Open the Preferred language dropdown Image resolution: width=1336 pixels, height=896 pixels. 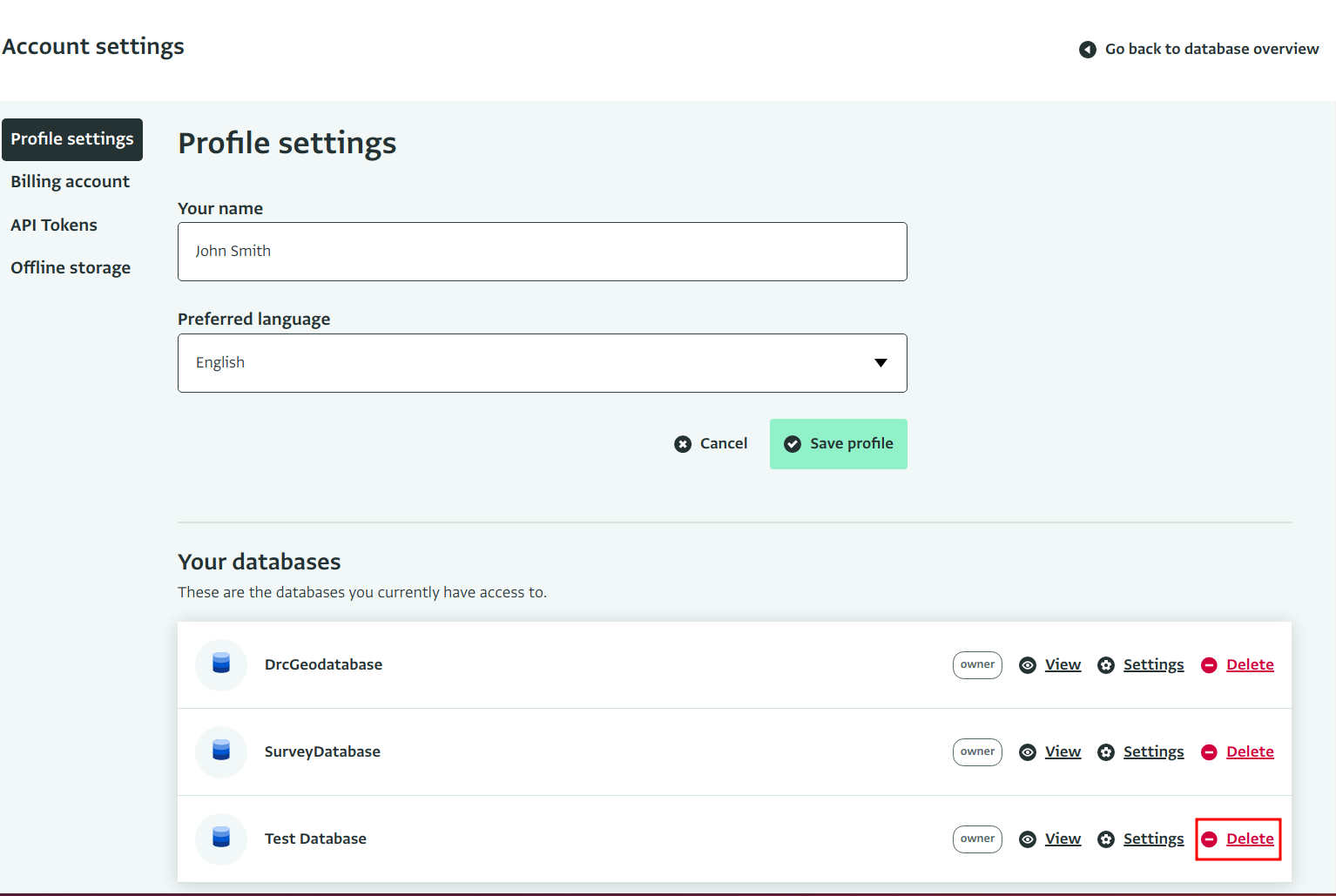543,363
